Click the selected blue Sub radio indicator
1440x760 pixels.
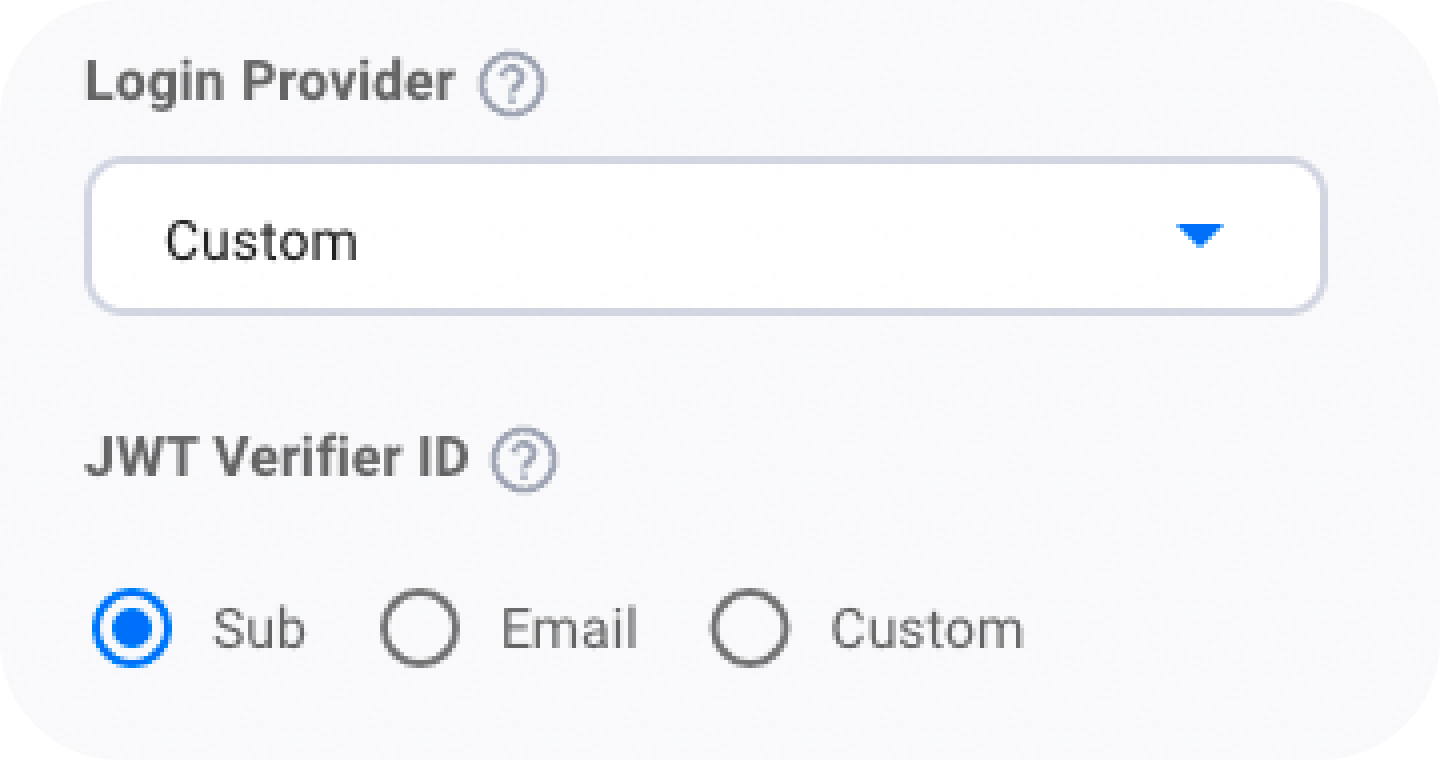135,628
